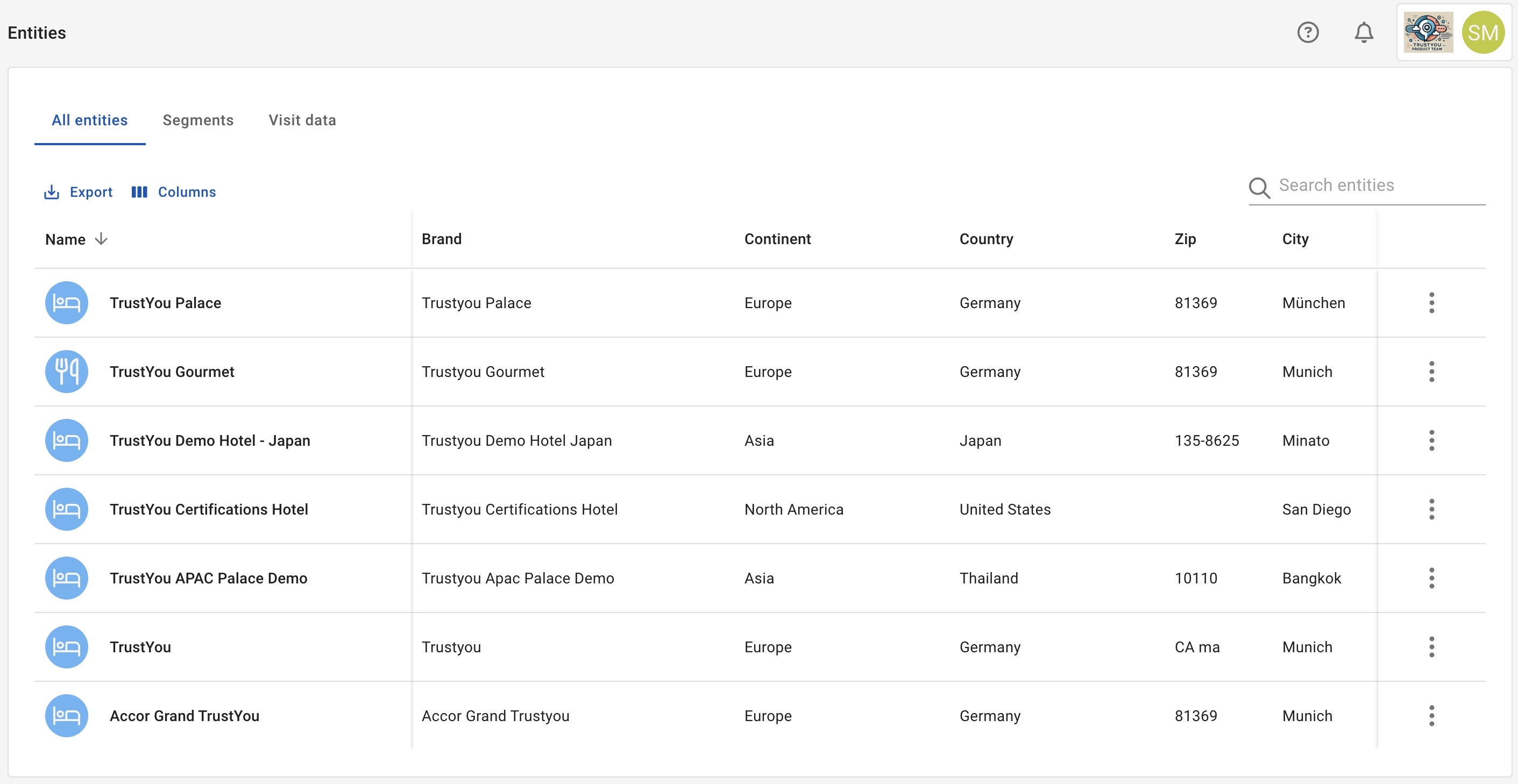Open the three-dot menu for TrustYou Certifications Hotel
The height and width of the screenshot is (784, 1518).
pos(1431,510)
